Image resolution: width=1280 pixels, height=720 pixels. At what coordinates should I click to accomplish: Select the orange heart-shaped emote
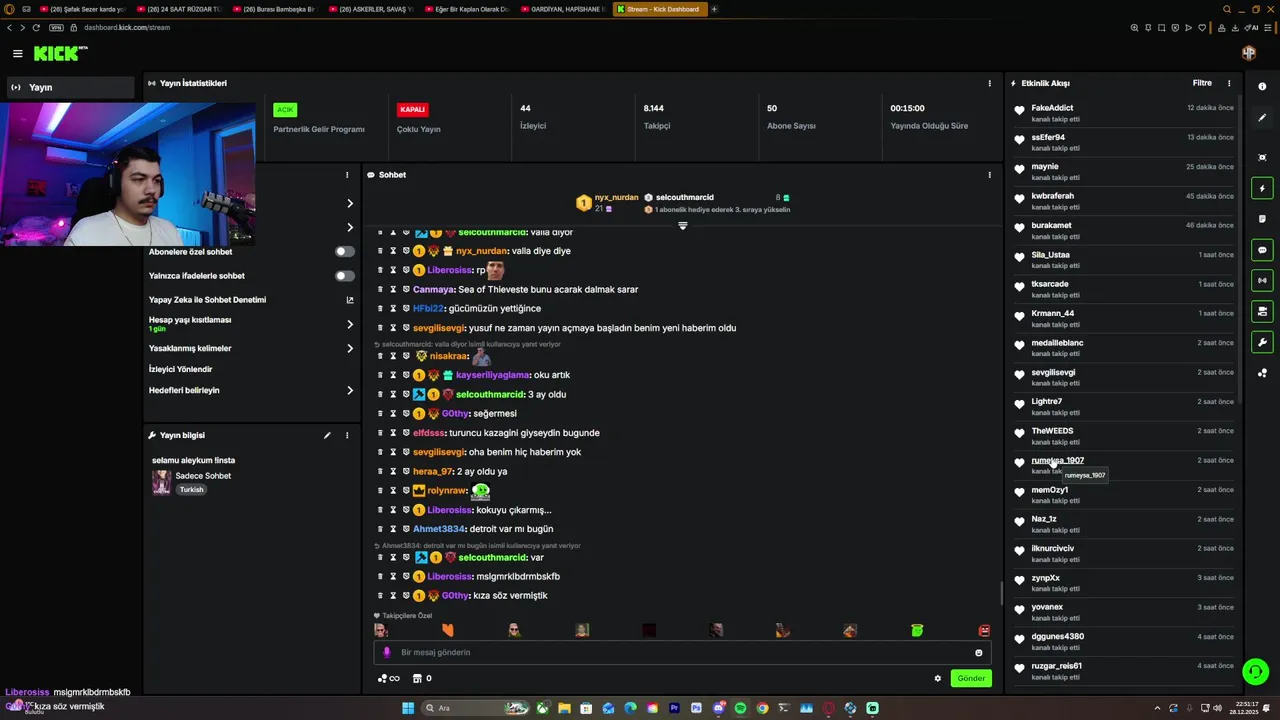pyautogui.click(x=448, y=630)
